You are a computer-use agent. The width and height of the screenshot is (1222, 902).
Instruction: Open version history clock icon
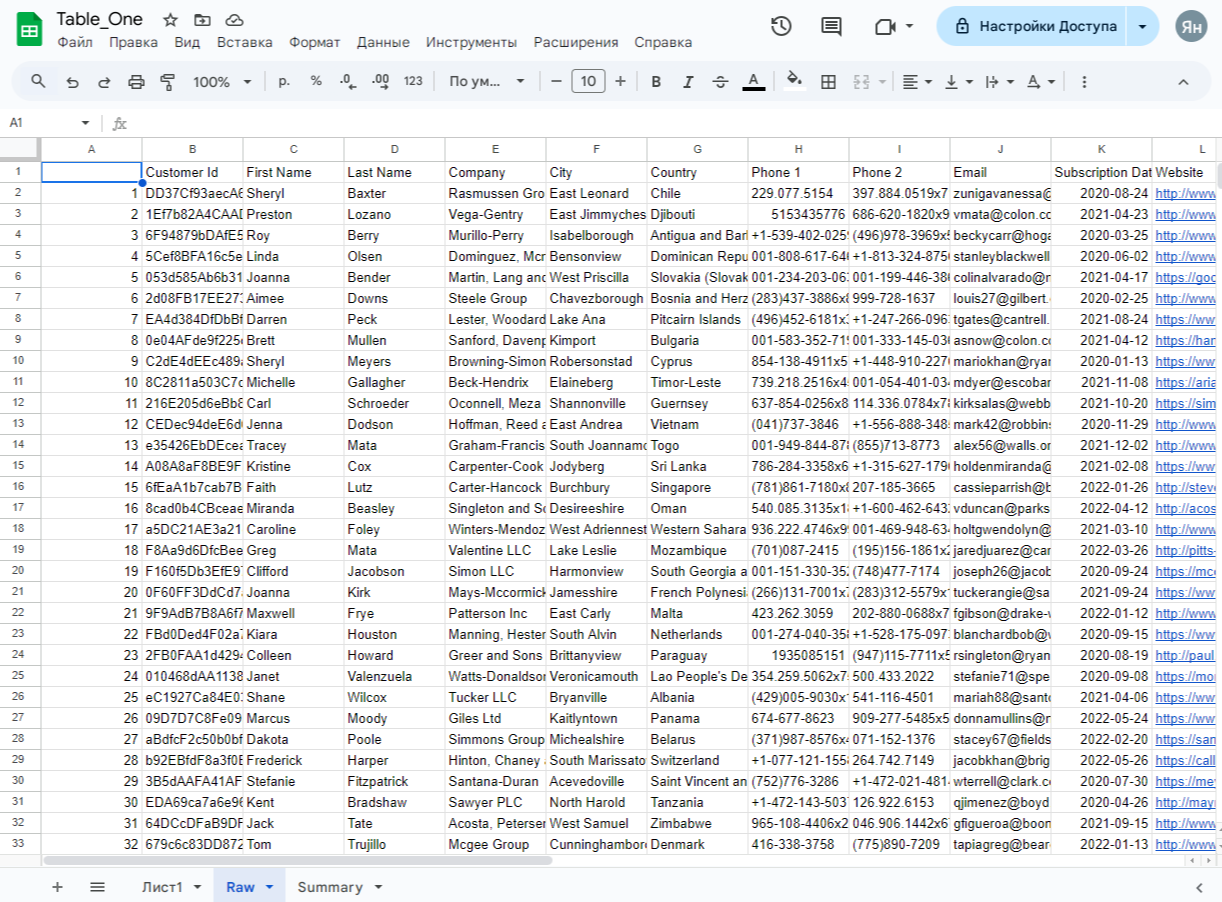pyautogui.click(x=781, y=27)
